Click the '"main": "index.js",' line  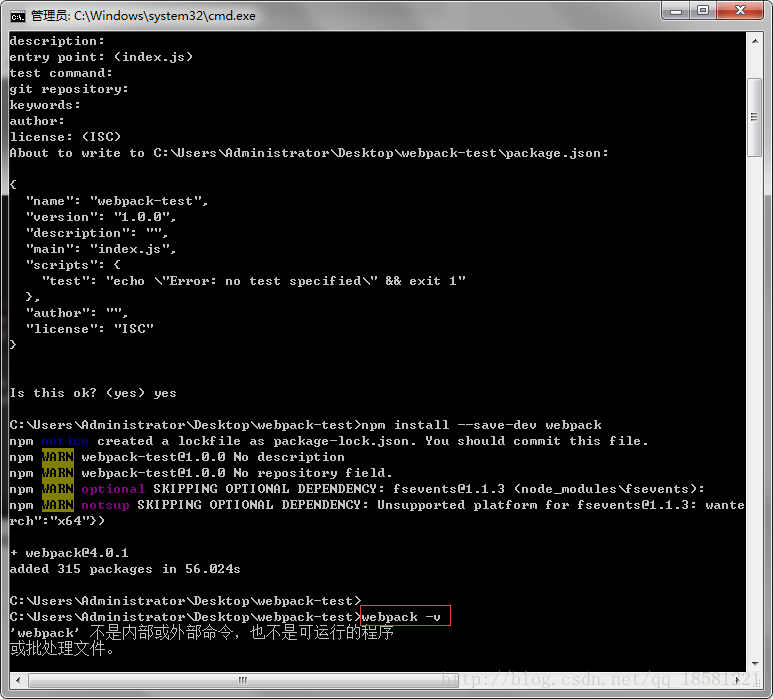tap(101, 249)
